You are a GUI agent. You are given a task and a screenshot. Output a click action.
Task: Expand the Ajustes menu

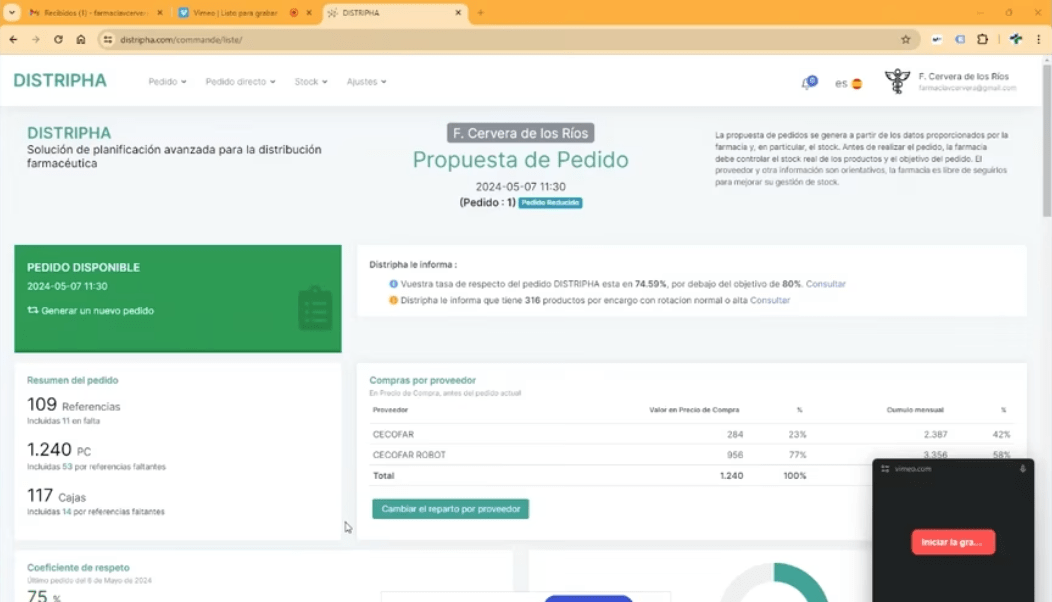click(x=366, y=81)
